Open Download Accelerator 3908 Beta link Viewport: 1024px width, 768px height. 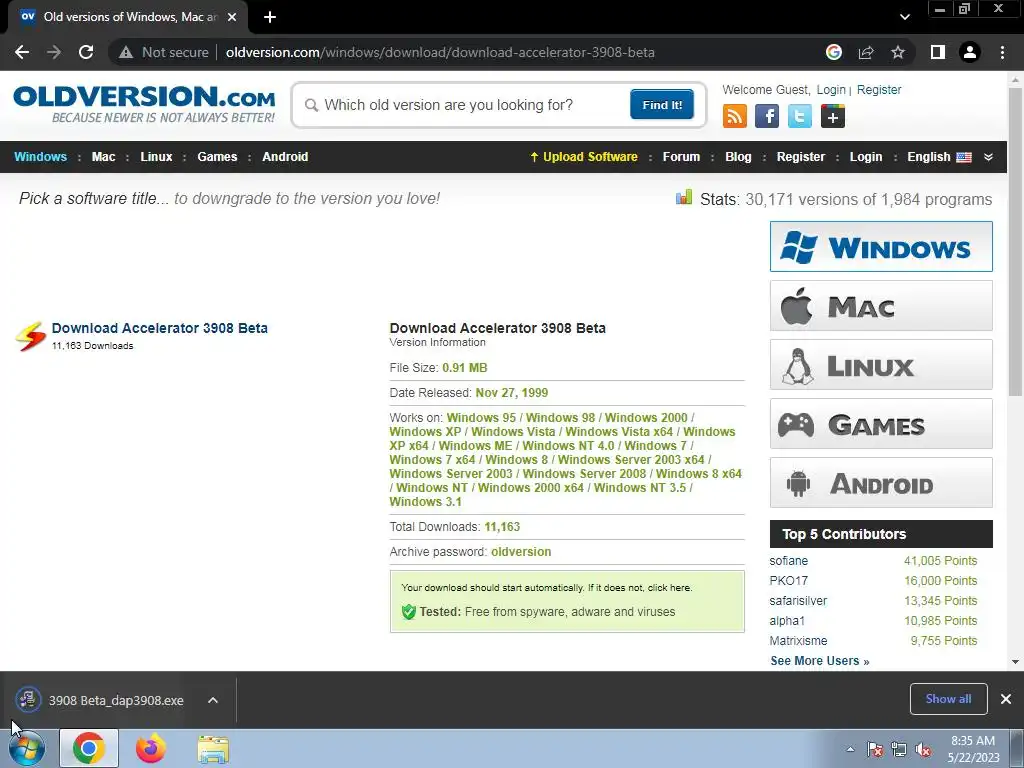click(159, 328)
